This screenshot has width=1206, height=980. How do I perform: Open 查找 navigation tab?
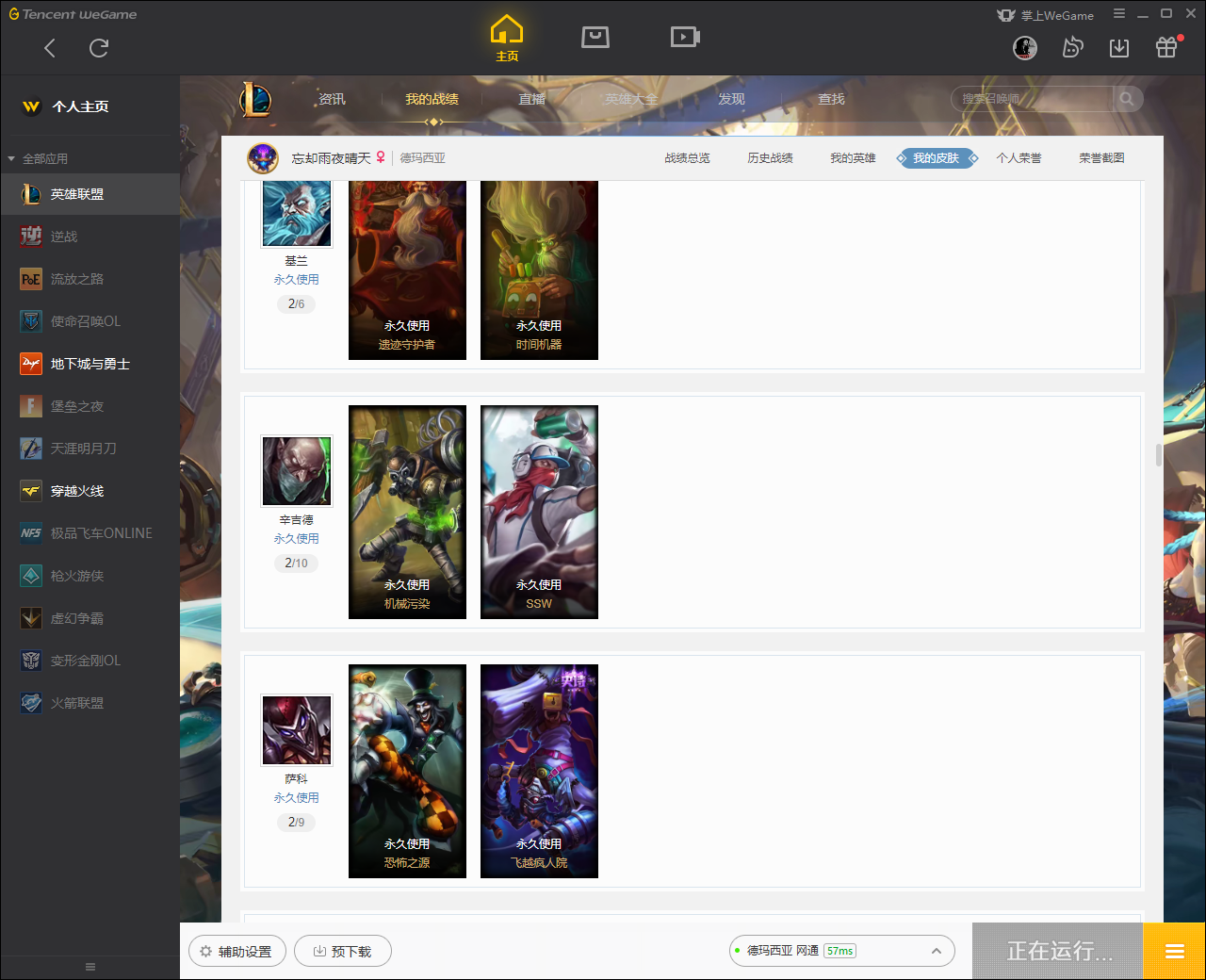coord(831,99)
